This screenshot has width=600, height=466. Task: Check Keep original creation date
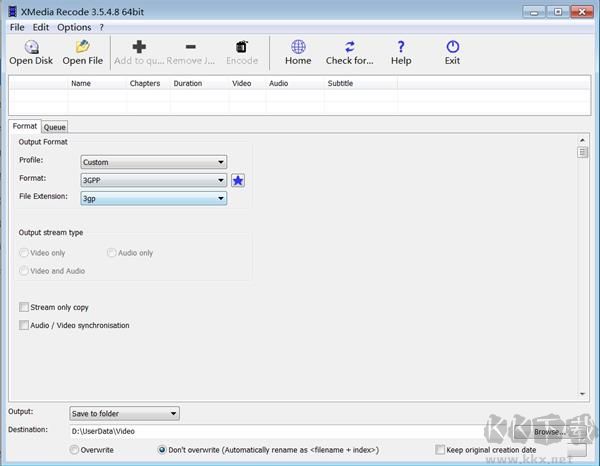[440, 450]
